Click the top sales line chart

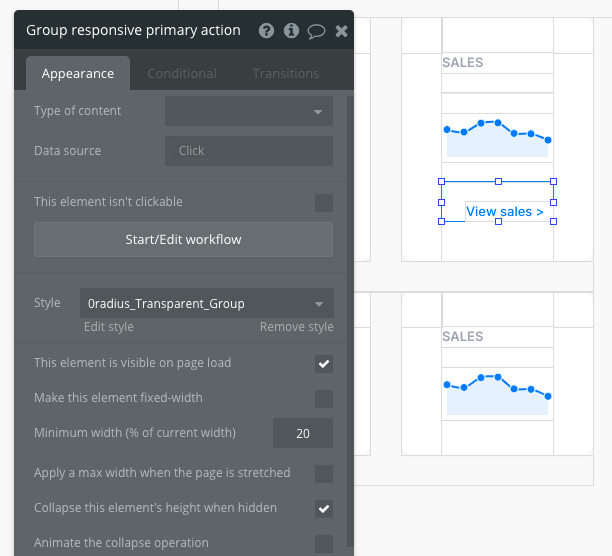tap(497, 138)
